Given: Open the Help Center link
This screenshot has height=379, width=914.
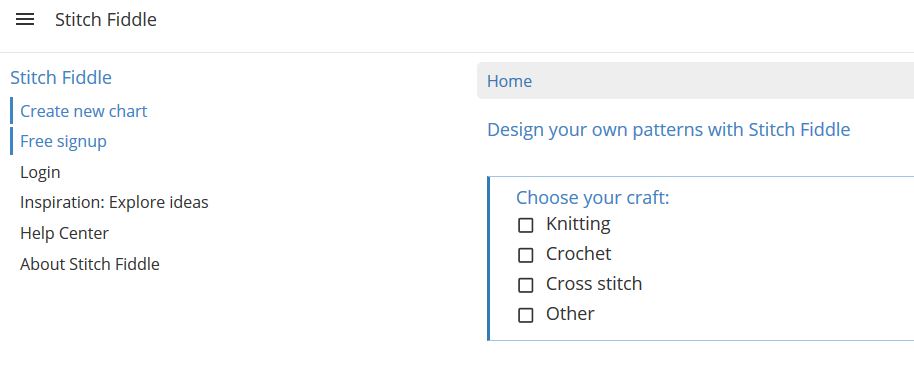Looking at the screenshot, I should (x=64, y=233).
